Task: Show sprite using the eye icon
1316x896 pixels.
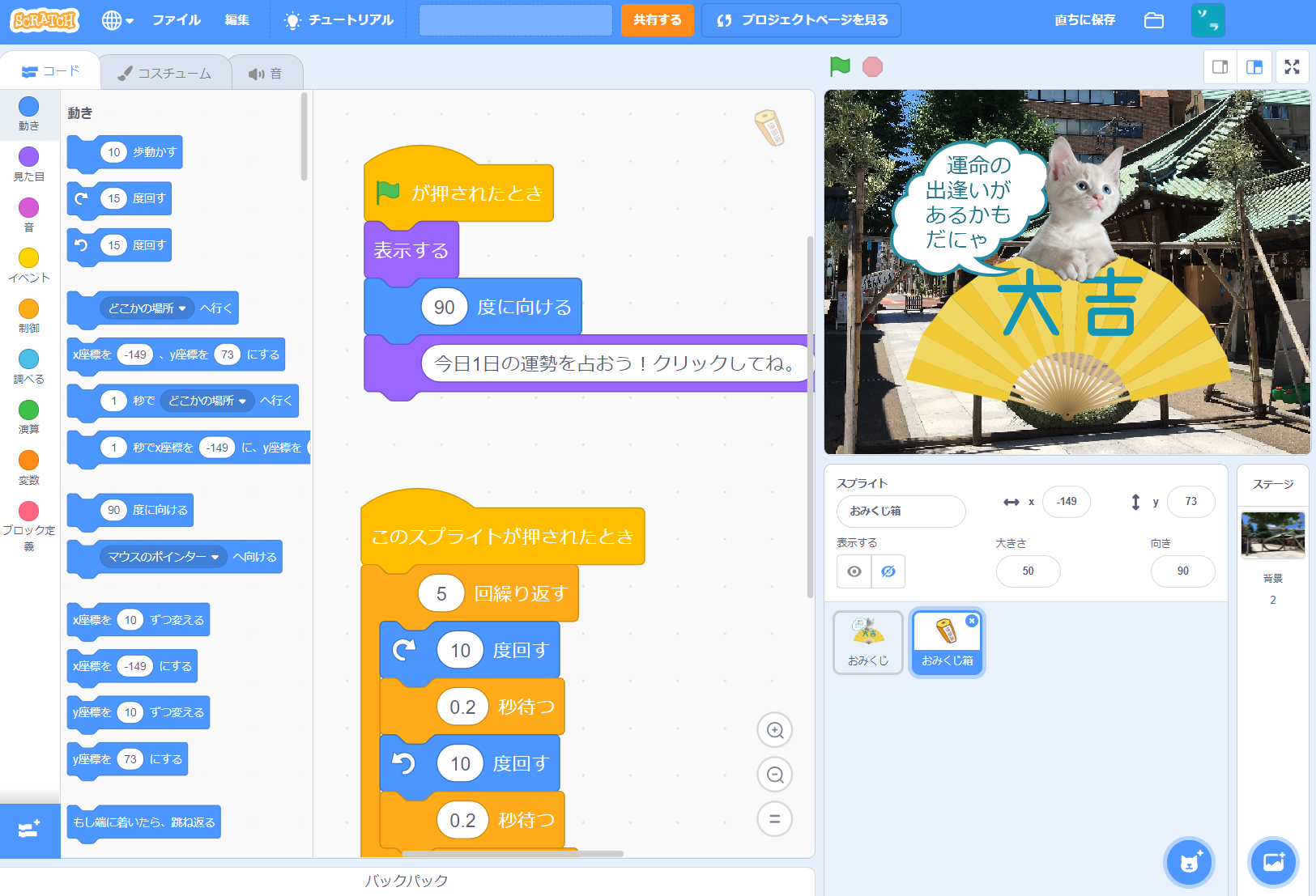Action: tap(854, 571)
